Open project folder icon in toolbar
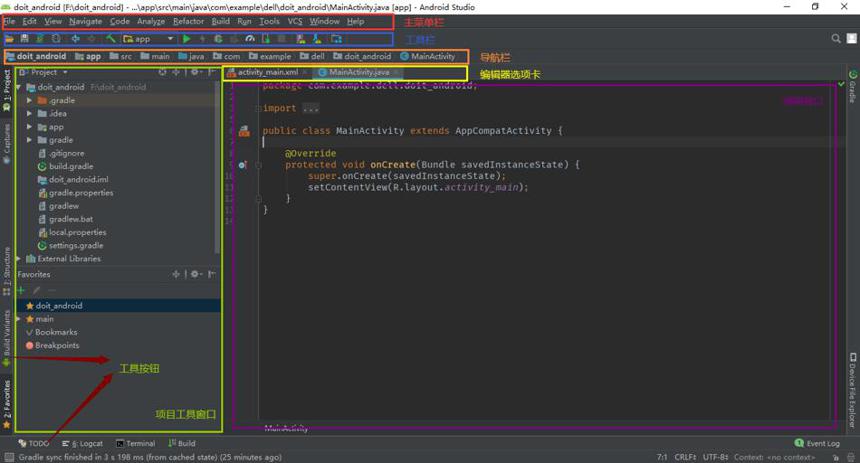This screenshot has width=860, height=463. point(10,39)
